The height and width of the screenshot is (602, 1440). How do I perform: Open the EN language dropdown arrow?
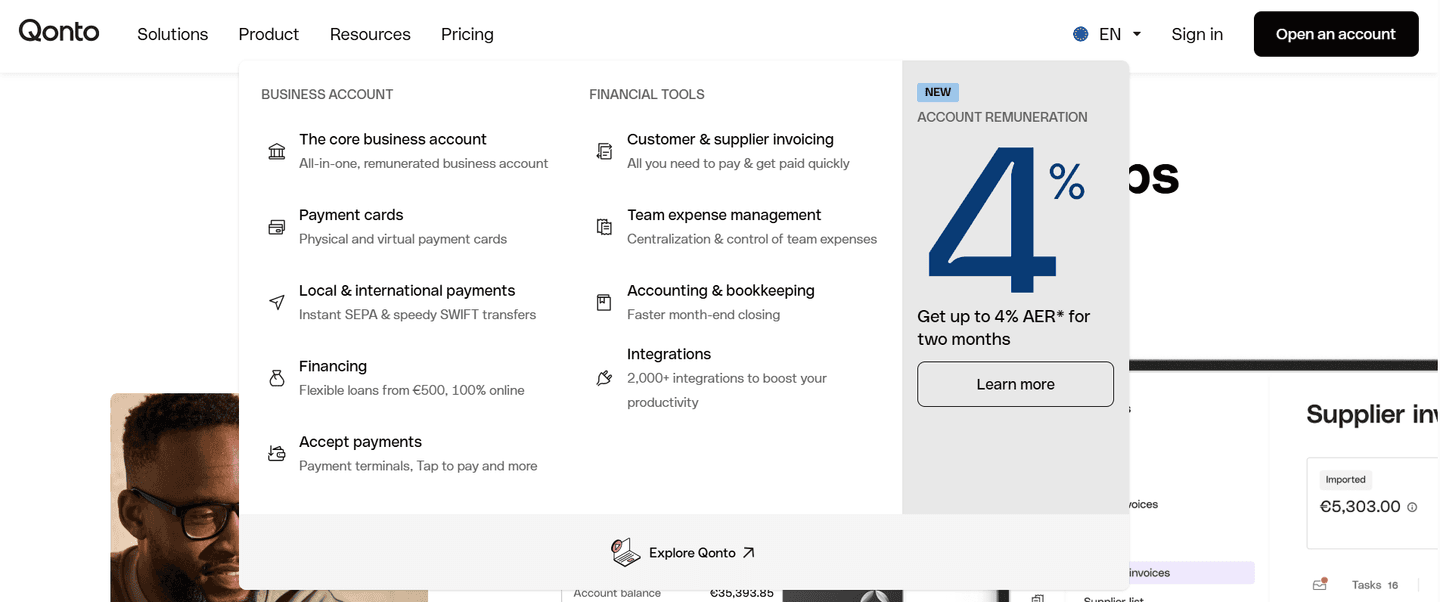(x=1137, y=34)
